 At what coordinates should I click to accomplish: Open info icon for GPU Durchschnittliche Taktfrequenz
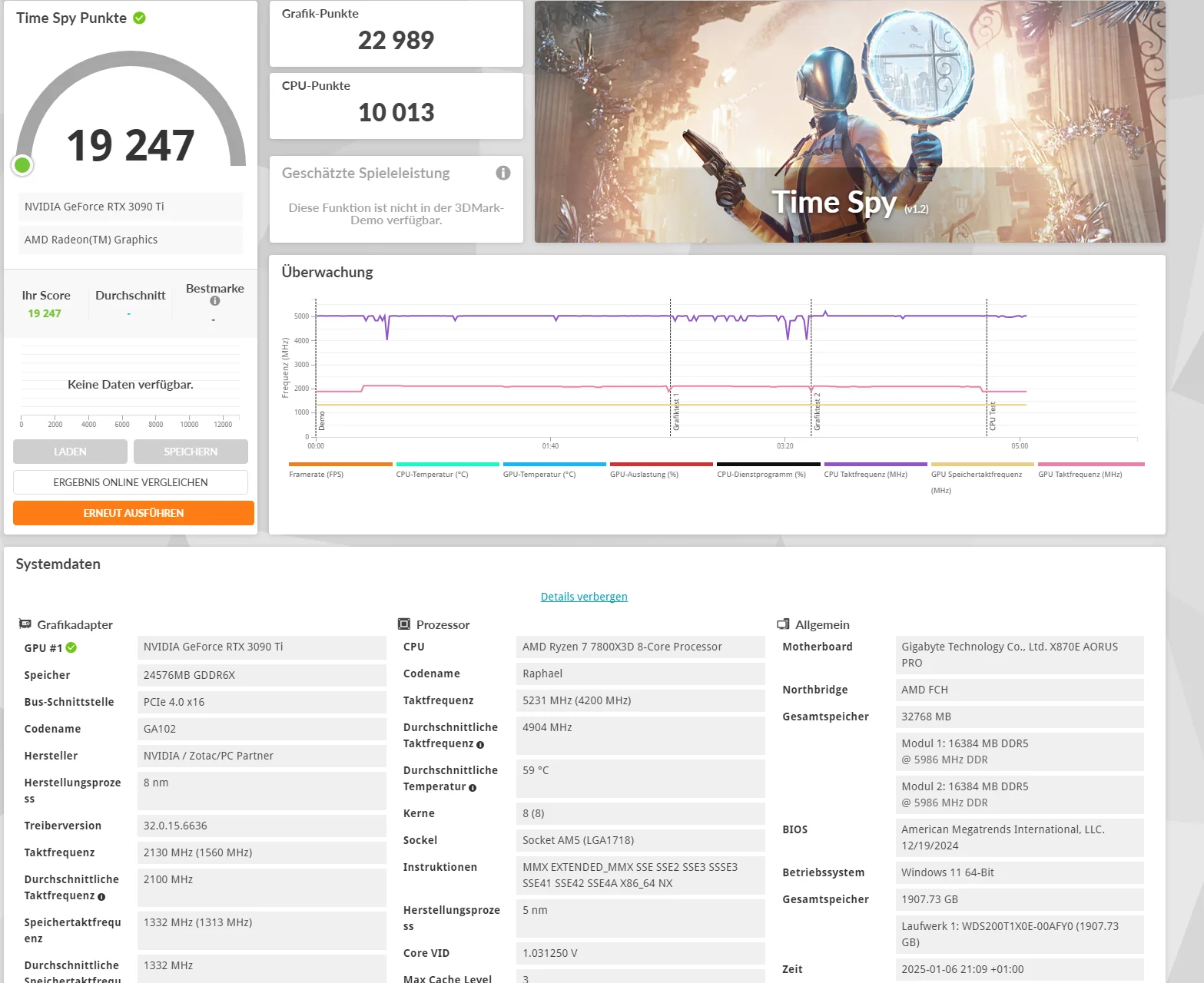tap(101, 896)
